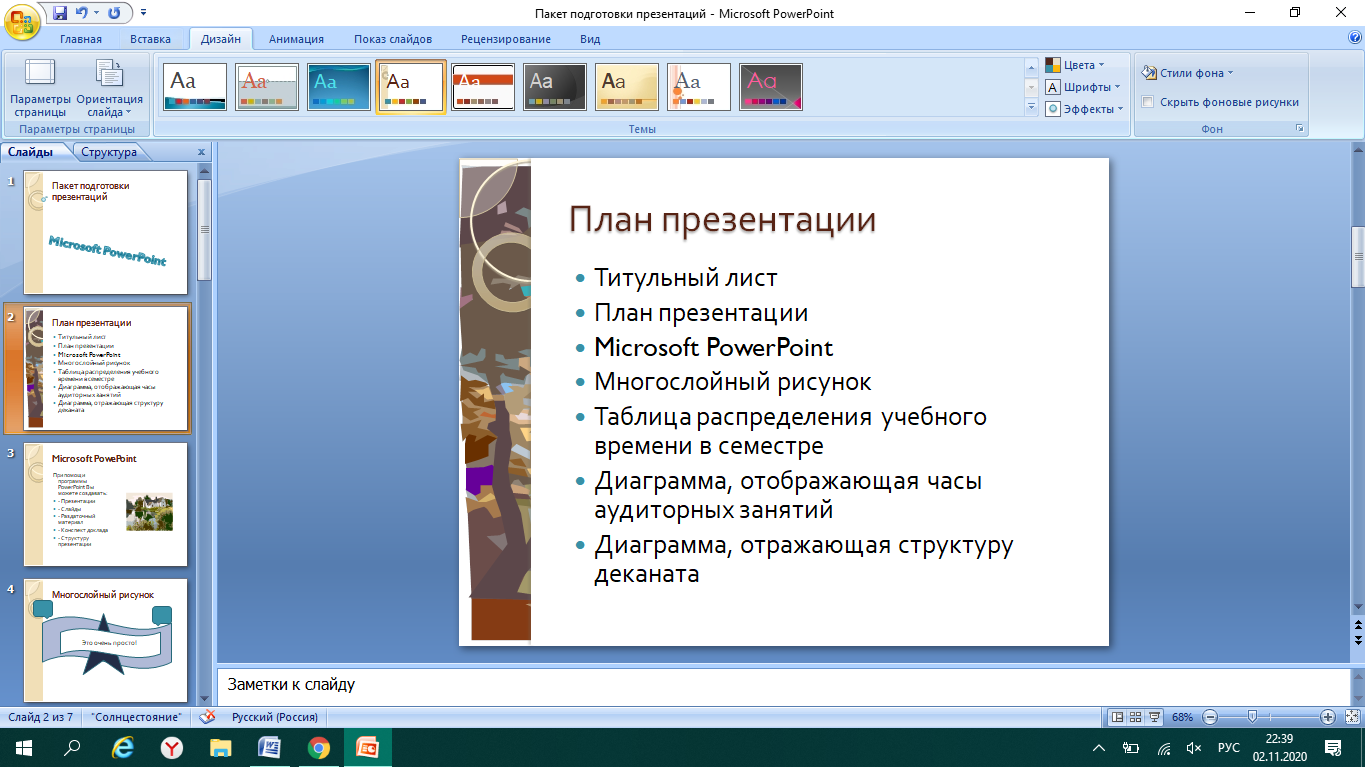
Task: Save the presentation from the quick access toolbar
Action: [x=60, y=13]
